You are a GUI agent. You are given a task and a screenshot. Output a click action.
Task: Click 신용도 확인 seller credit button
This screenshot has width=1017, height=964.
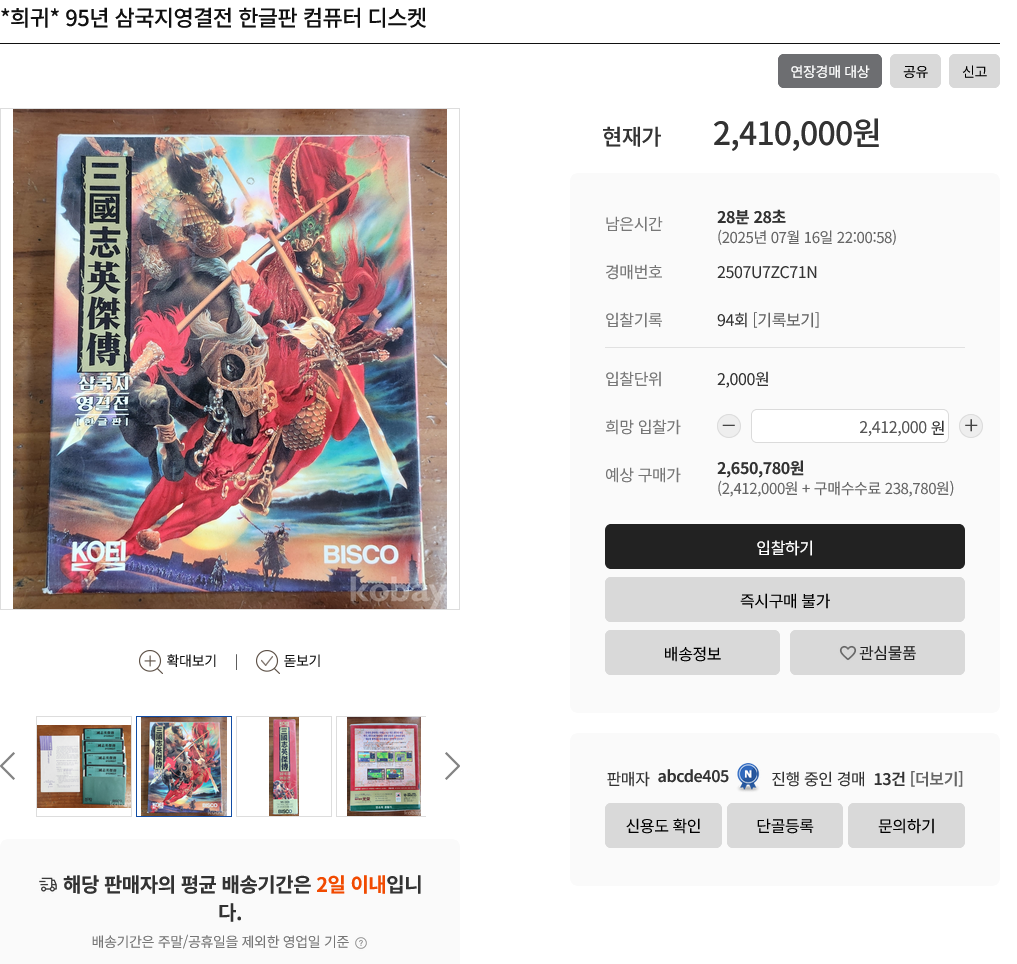663,825
